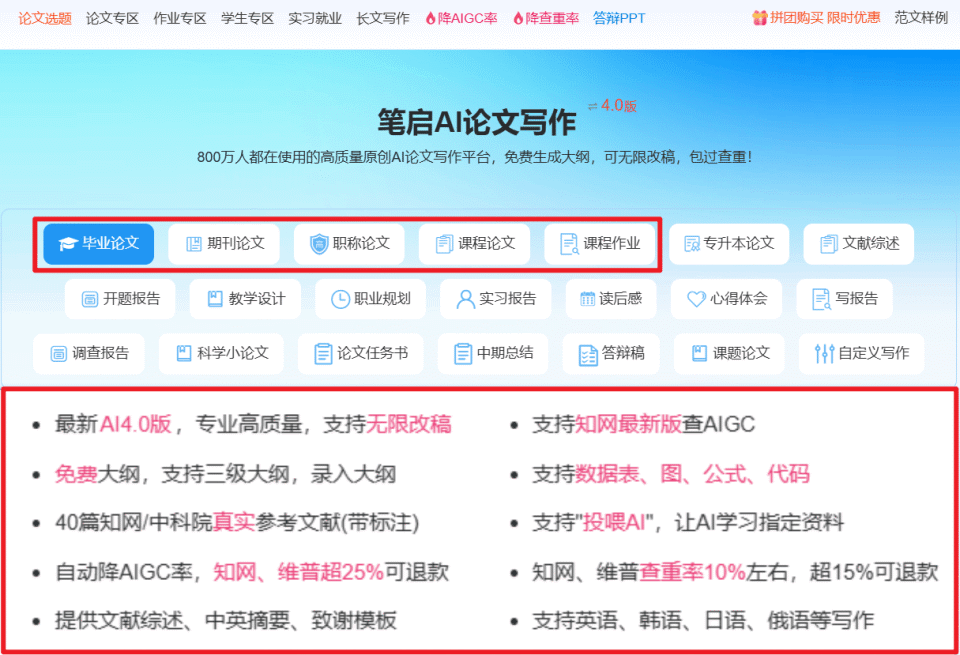Click the 笔启AI论文写作 heading
The height and width of the screenshot is (655, 960).
point(476,122)
